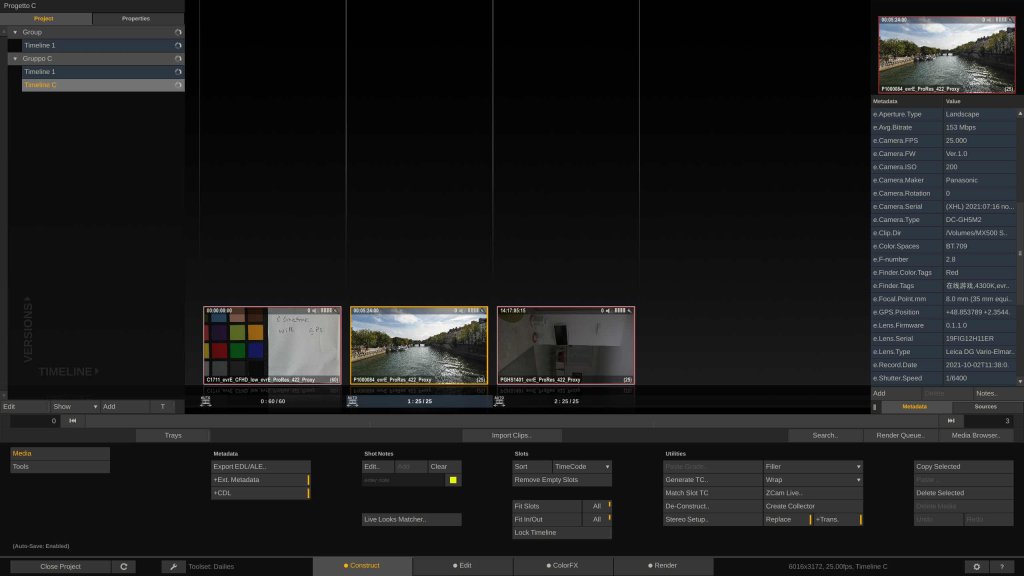Switch to the Properties tab
The image size is (1024, 576).
click(136, 18)
